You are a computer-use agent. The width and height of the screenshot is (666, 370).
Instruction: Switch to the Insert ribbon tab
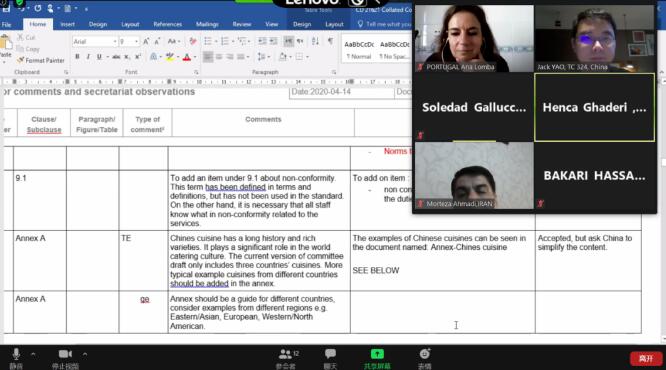click(68, 24)
